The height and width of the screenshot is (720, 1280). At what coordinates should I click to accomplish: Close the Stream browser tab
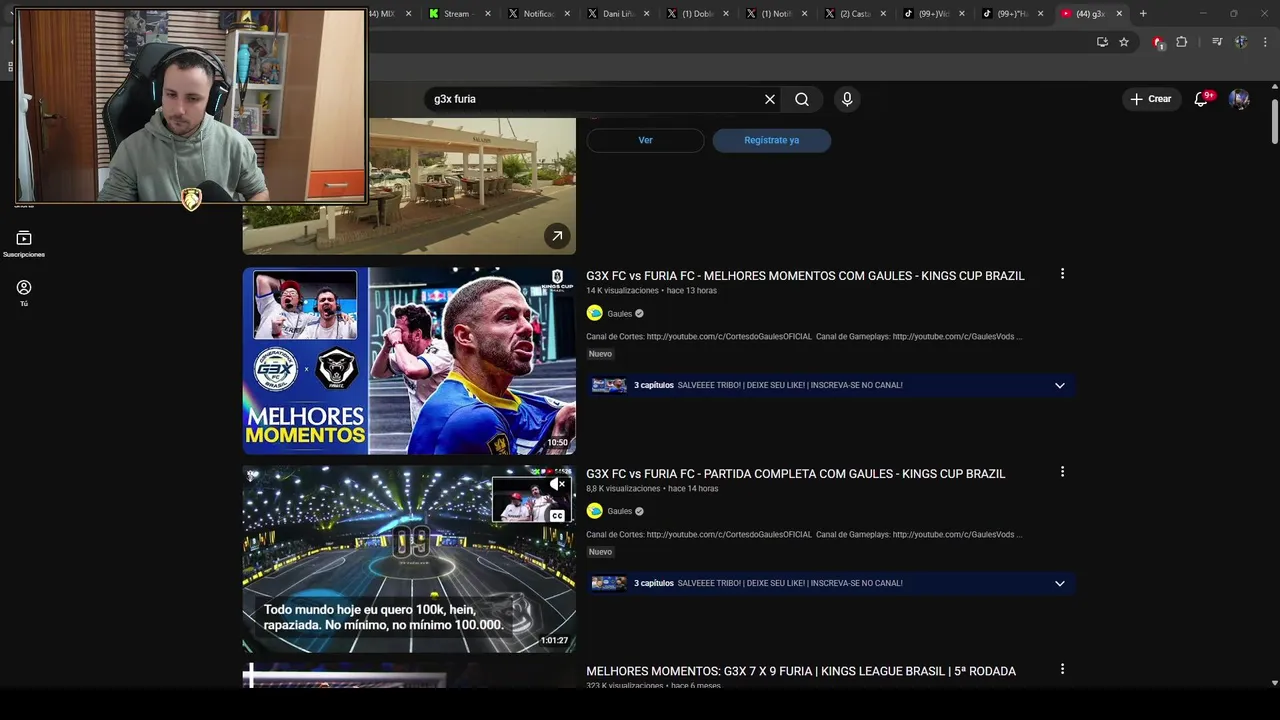(488, 14)
